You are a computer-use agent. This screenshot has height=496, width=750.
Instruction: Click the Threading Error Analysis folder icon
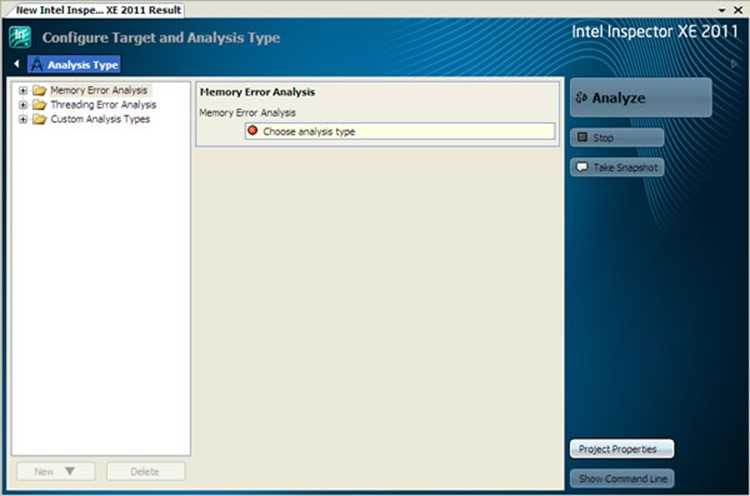pos(39,105)
